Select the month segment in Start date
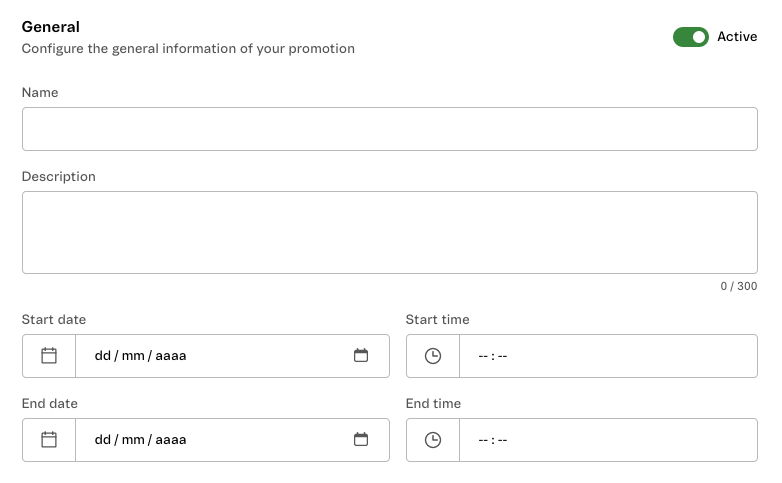782x483 pixels. [x=133, y=356]
